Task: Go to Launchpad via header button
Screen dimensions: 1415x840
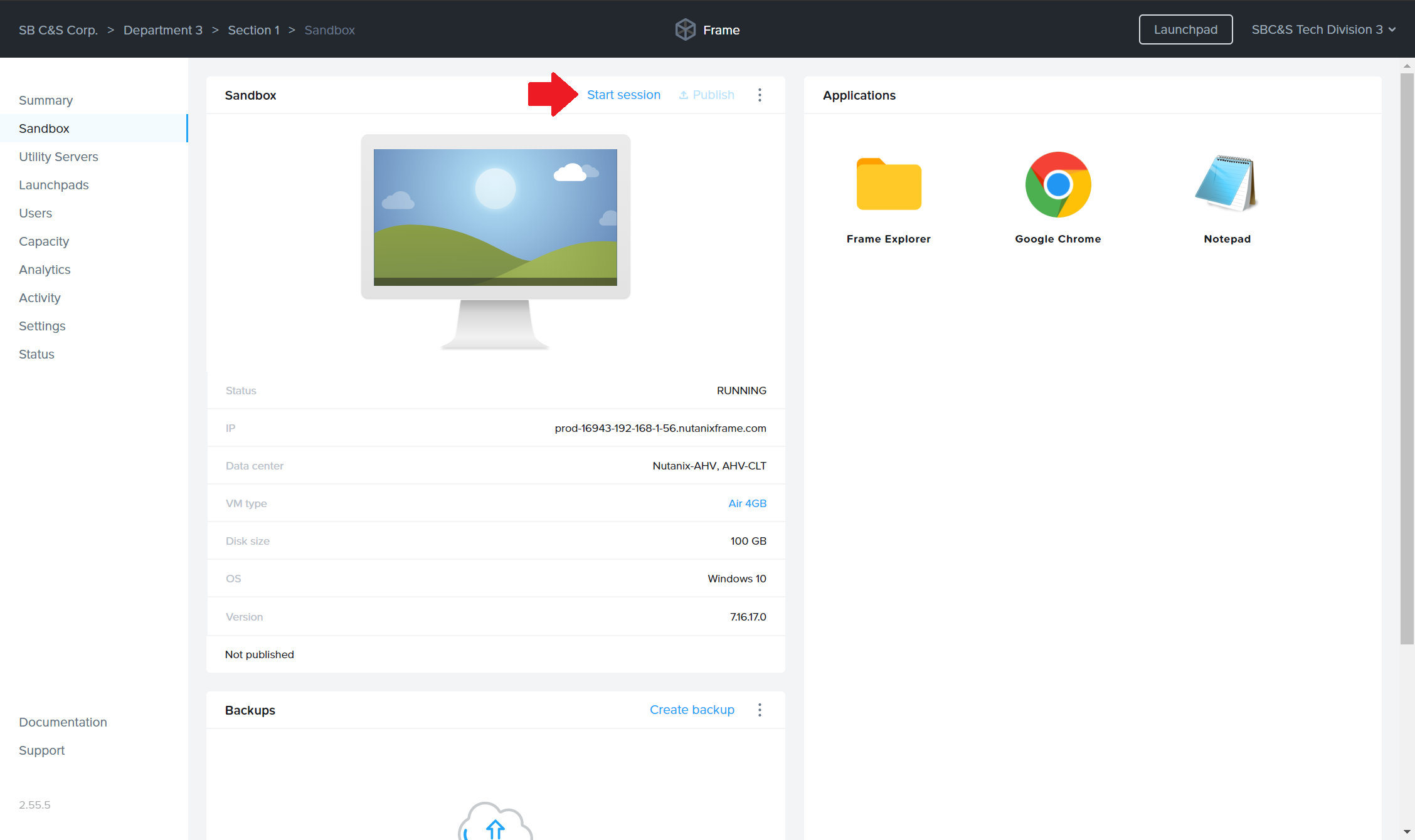Action: tap(1185, 29)
